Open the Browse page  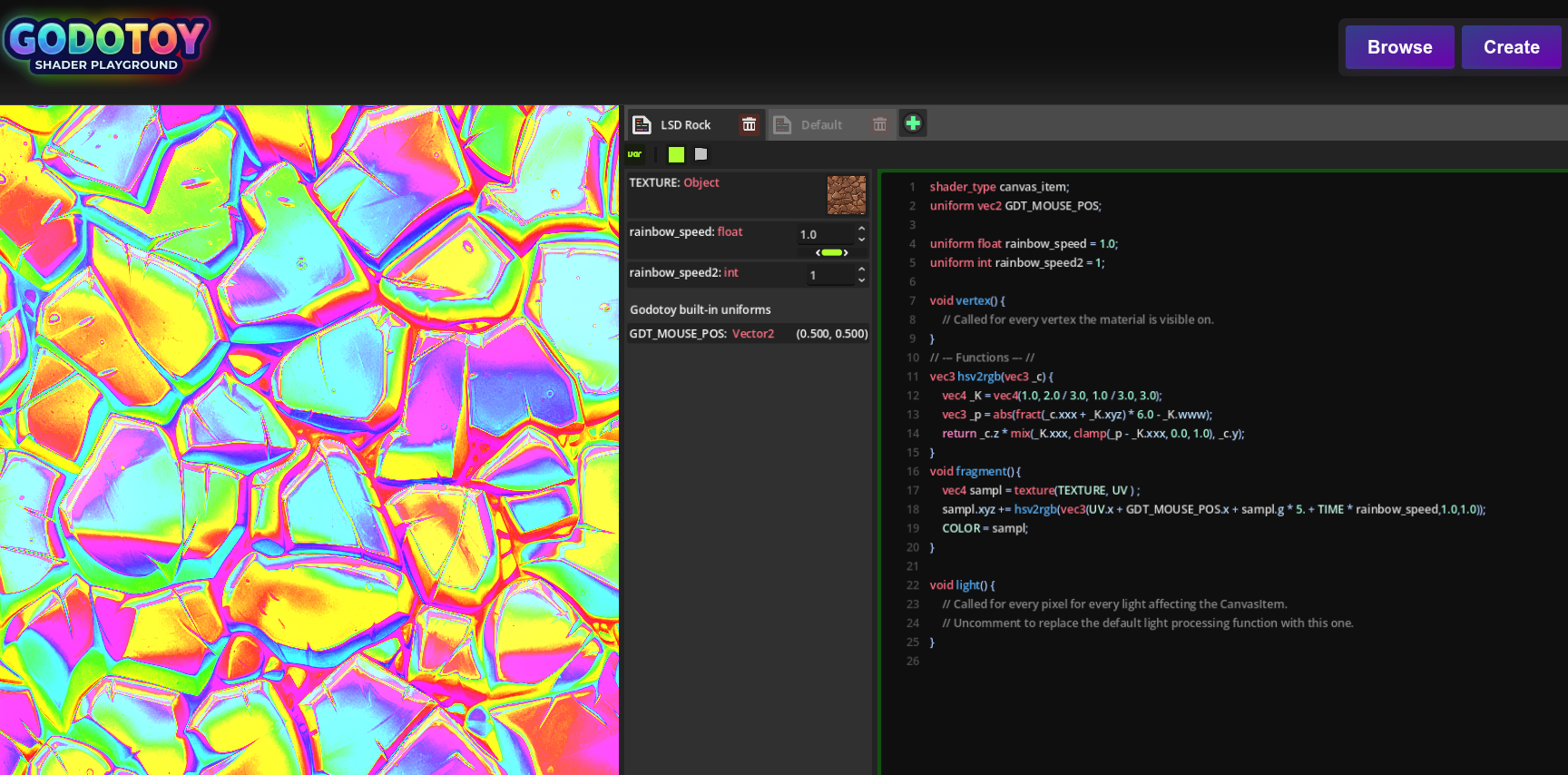(1399, 47)
